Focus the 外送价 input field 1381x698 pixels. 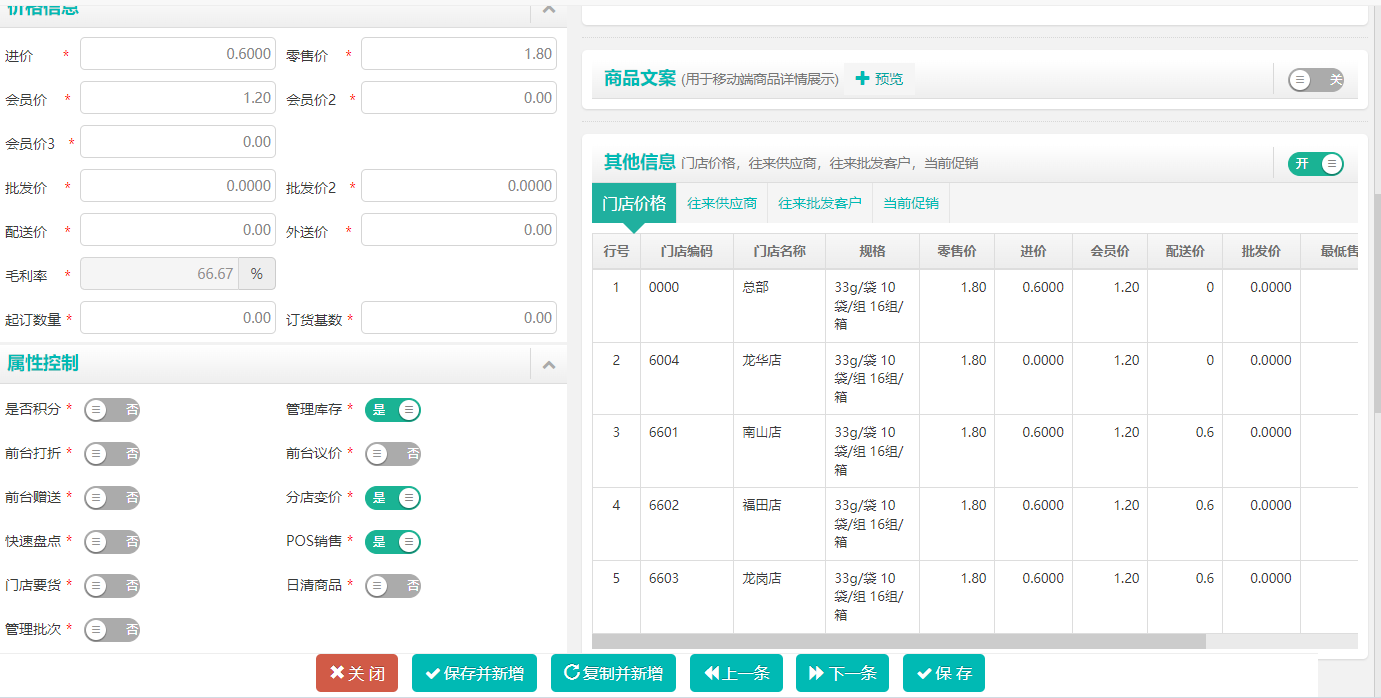tap(459, 230)
